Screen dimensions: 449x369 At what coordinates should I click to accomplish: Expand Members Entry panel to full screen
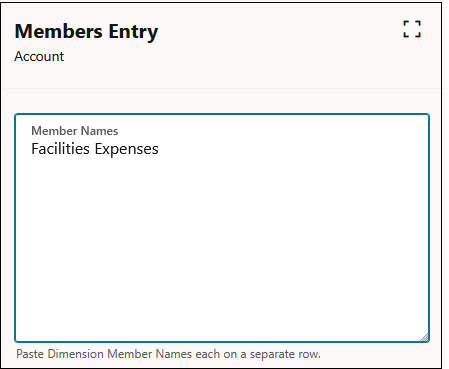pos(412,29)
